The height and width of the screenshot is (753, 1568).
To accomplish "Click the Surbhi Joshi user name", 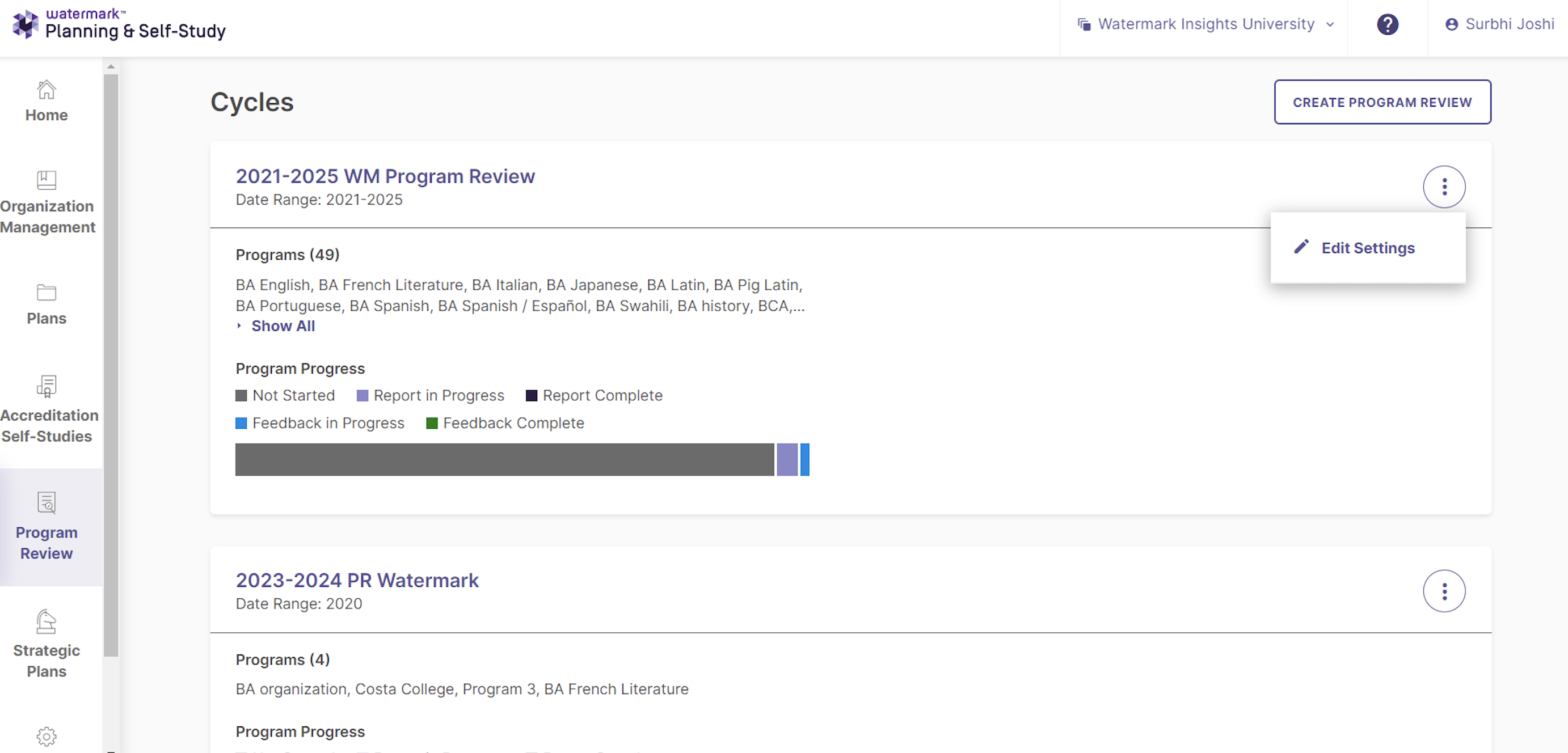I will click(x=1510, y=24).
